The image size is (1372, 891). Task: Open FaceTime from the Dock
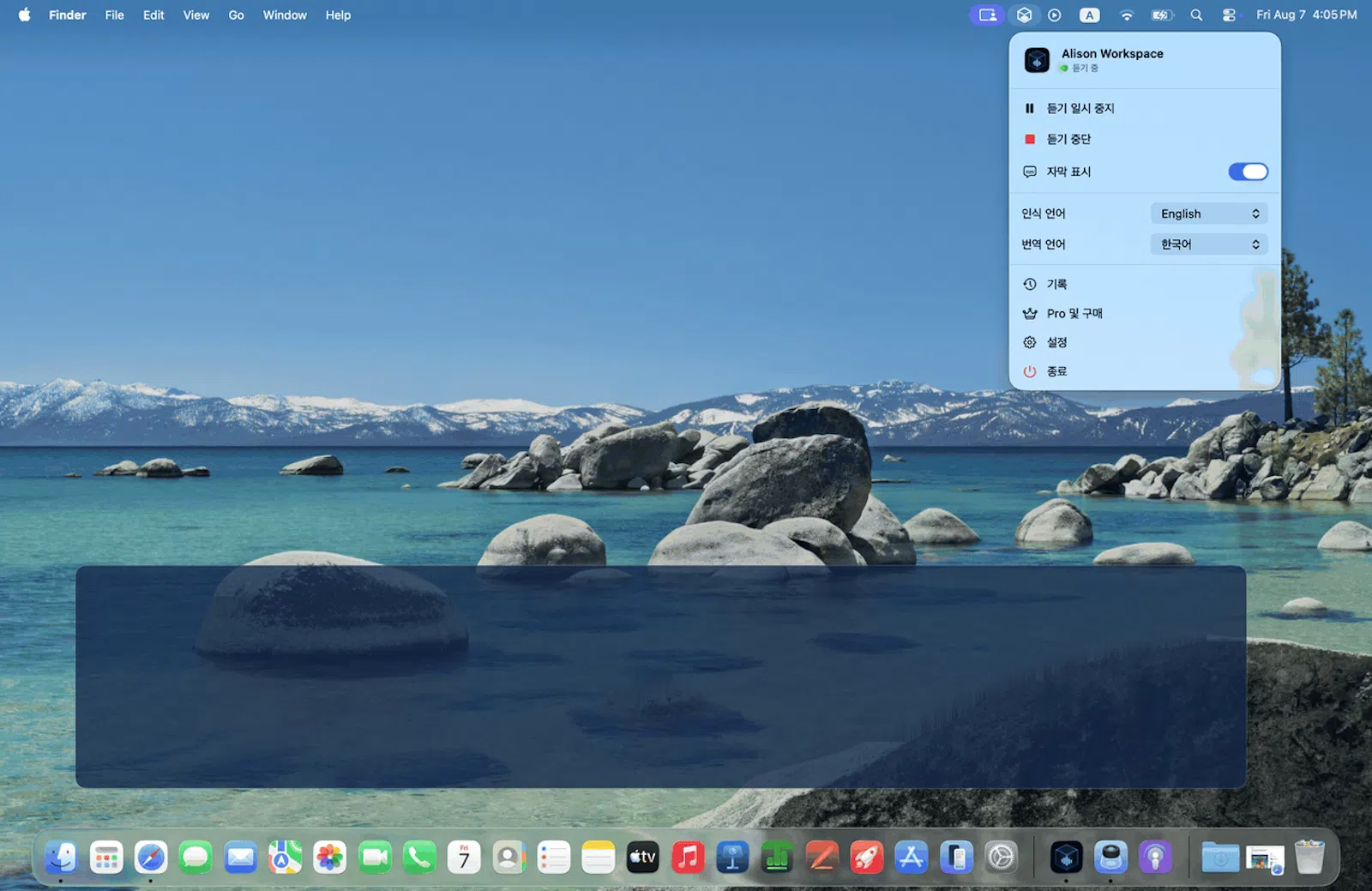[x=375, y=857]
